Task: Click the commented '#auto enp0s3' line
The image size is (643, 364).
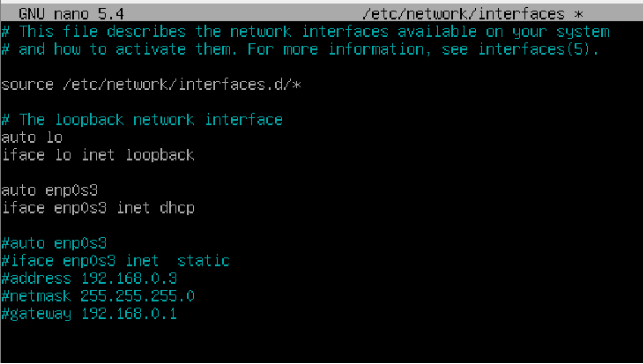Action: [x=54, y=243]
